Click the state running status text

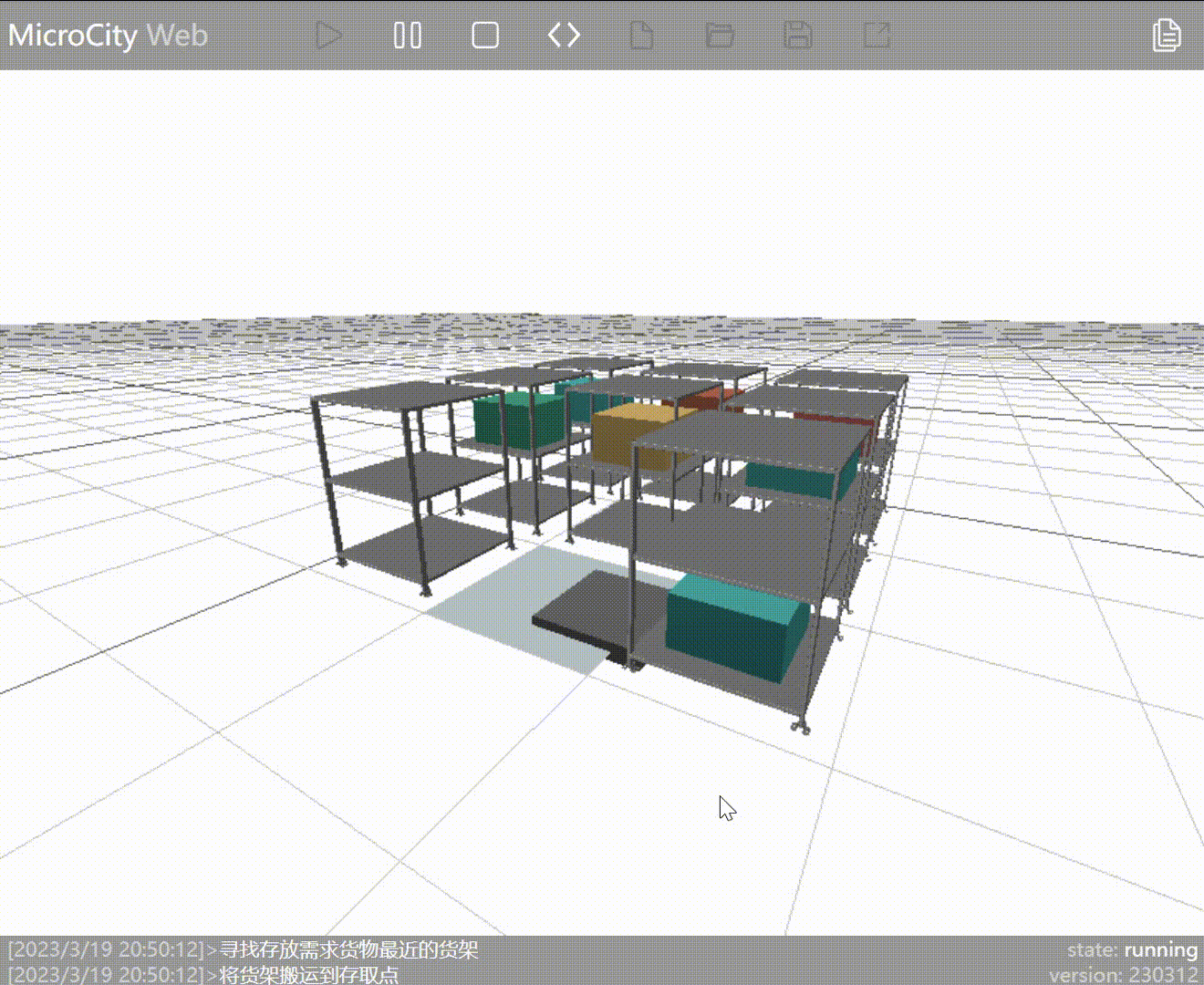coord(1132,949)
